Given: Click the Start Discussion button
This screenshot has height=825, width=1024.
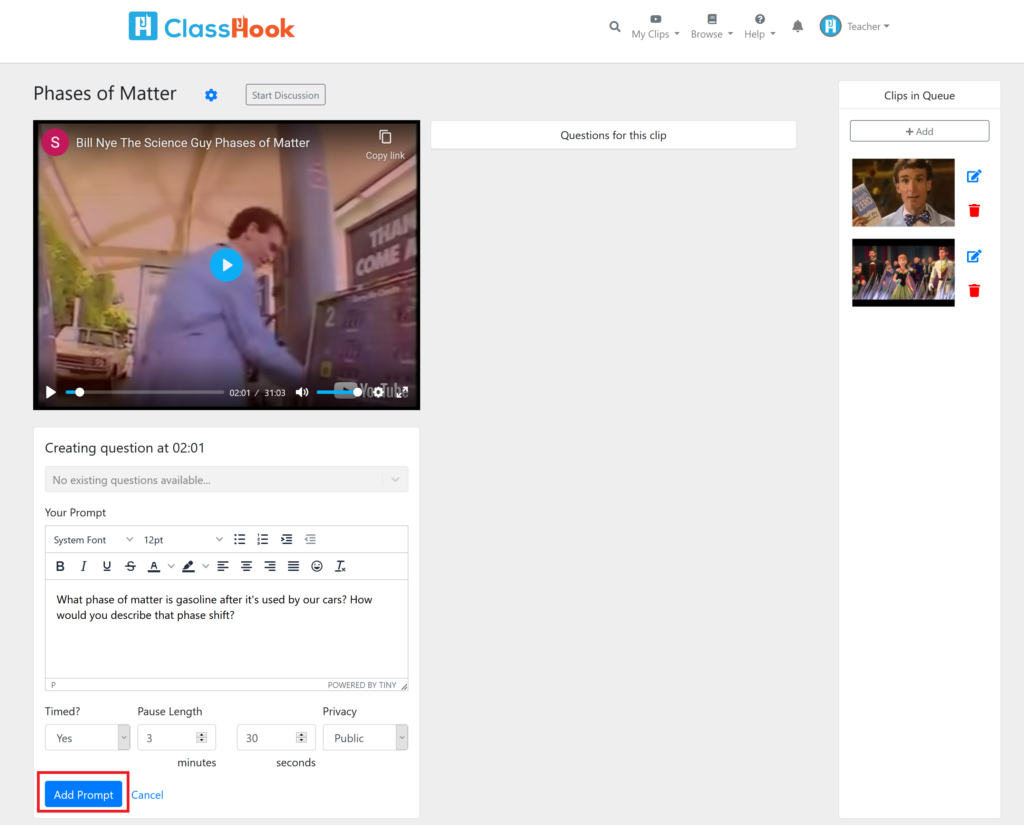Looking at the screenshot, I should point(285,95).
